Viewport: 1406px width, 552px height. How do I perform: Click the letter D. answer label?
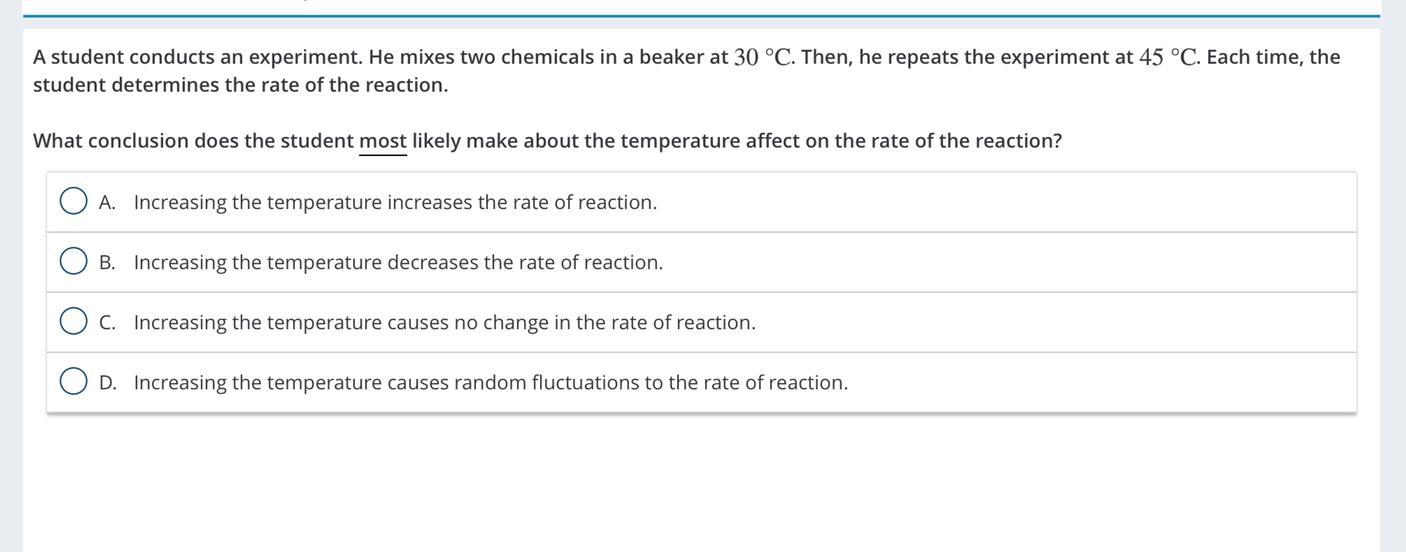(107, 382)
